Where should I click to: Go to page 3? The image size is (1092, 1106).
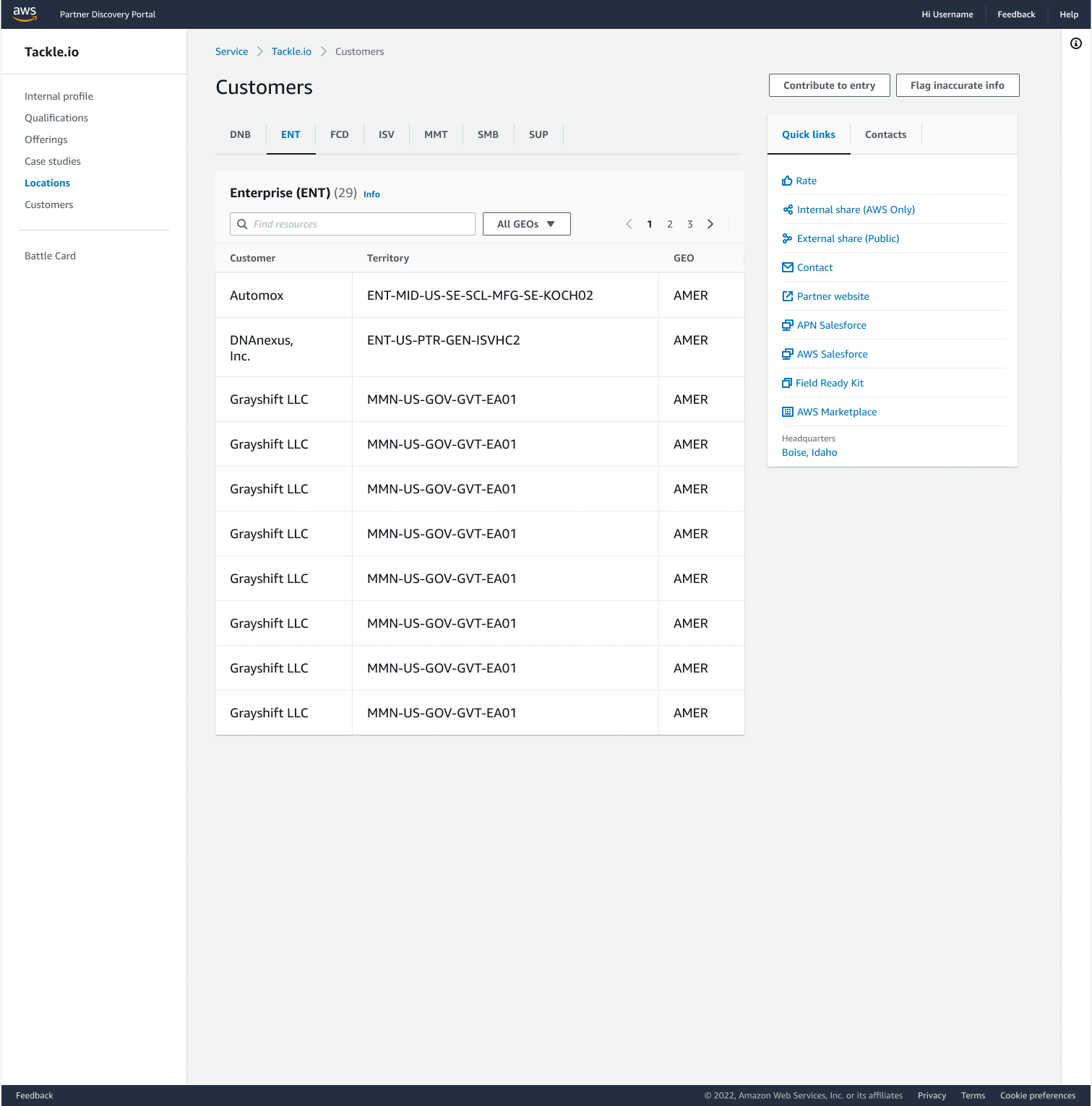coord(690,224)
